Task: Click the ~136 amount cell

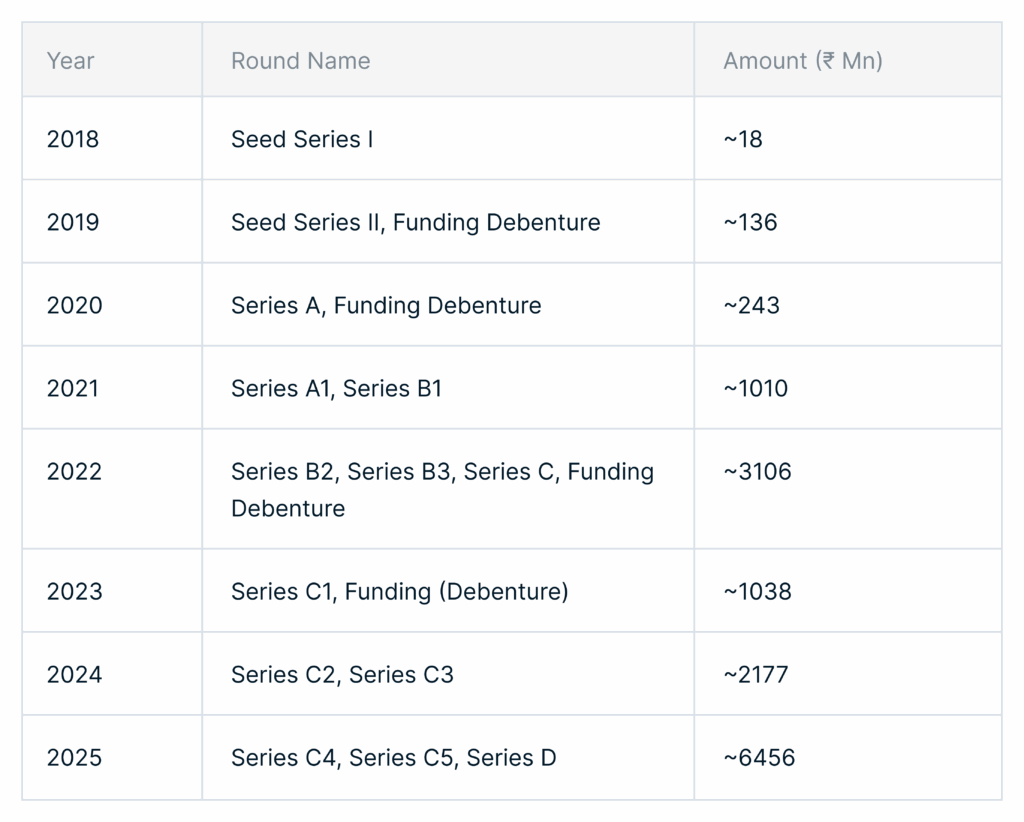Action: 848,221
